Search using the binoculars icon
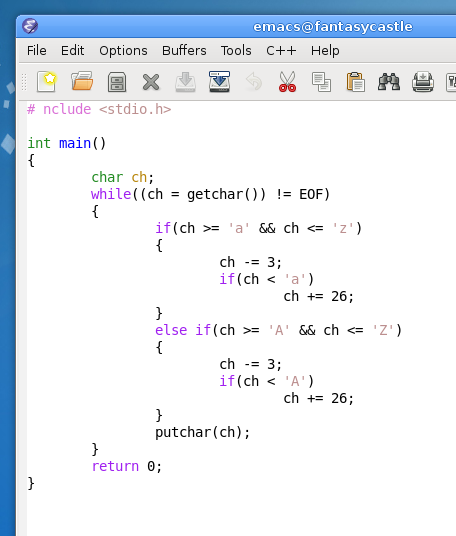The image size is (456, 536). (389, 82)
